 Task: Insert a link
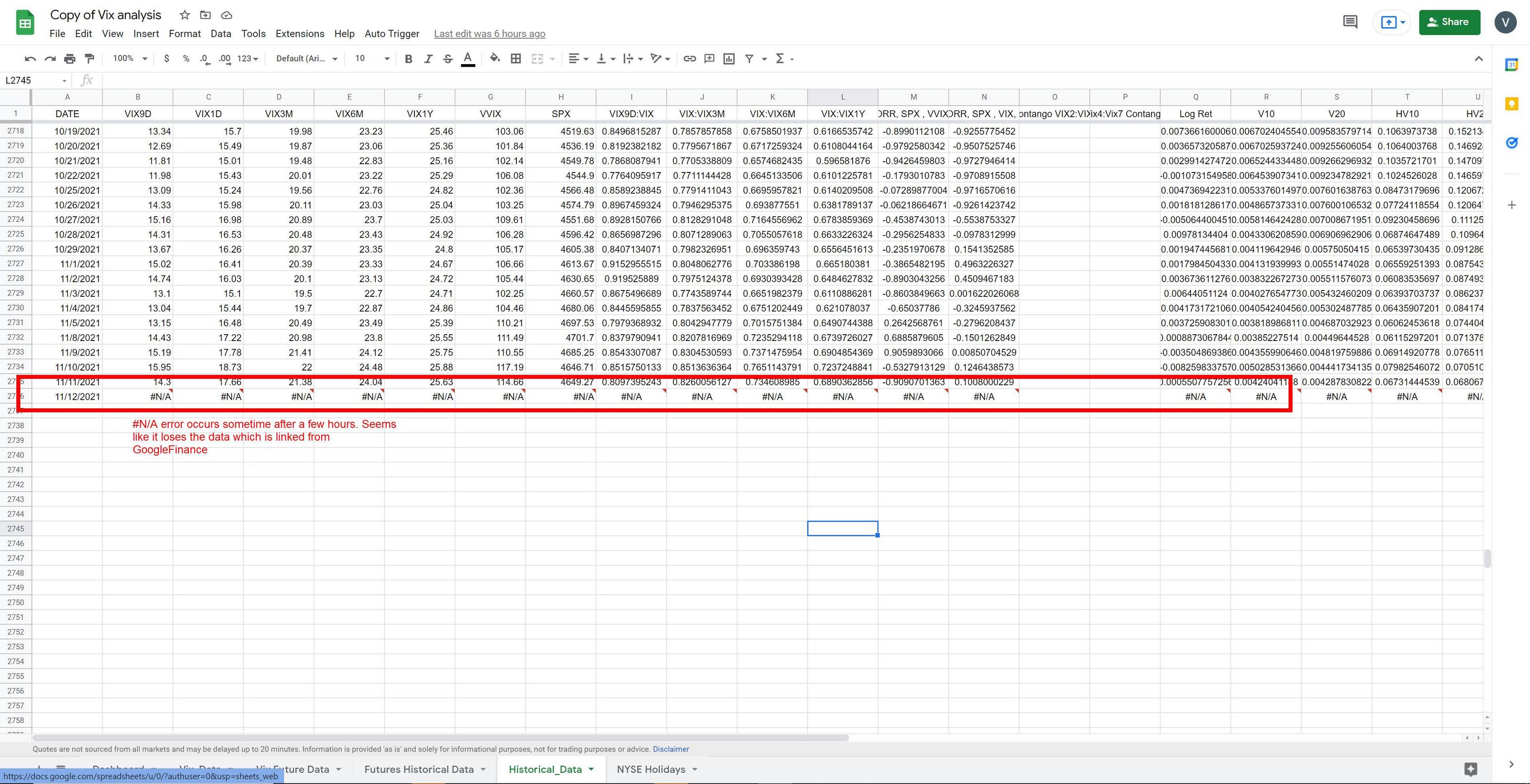point(689,58)
